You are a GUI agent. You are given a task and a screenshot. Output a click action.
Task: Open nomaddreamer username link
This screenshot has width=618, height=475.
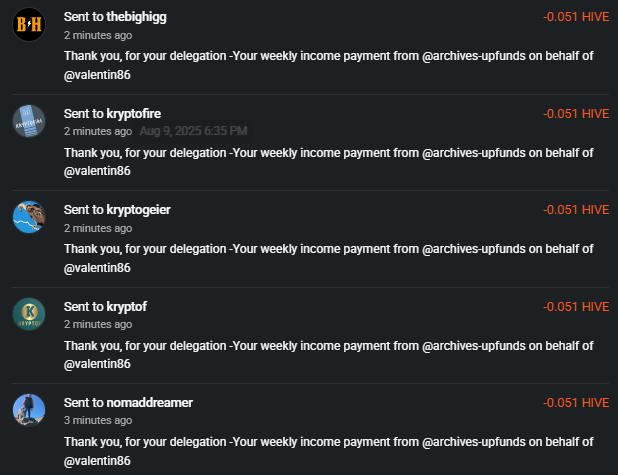(x=149, y=402)
